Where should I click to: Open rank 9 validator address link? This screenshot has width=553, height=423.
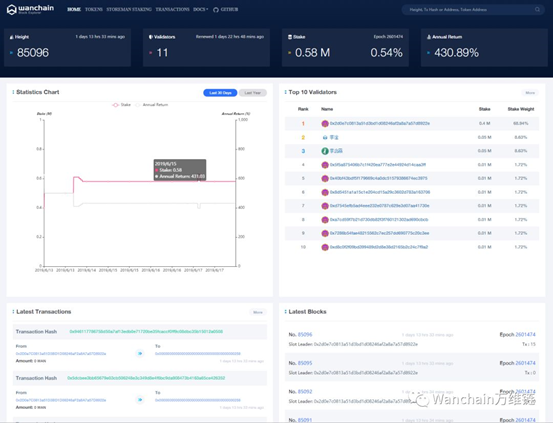click(379, 233)
